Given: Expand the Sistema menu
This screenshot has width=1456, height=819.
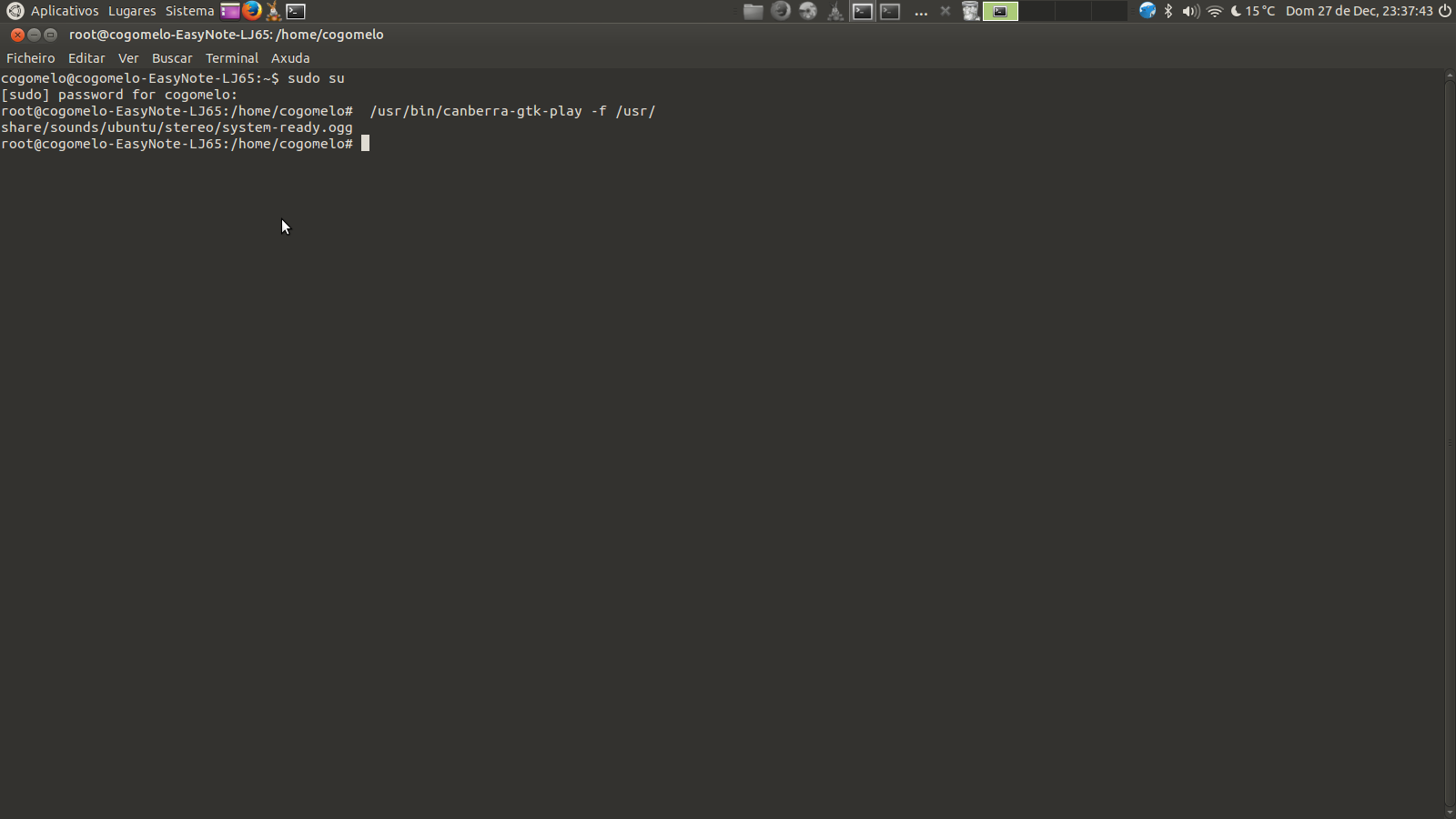Looking at the screenshot, I should point(189,11).
